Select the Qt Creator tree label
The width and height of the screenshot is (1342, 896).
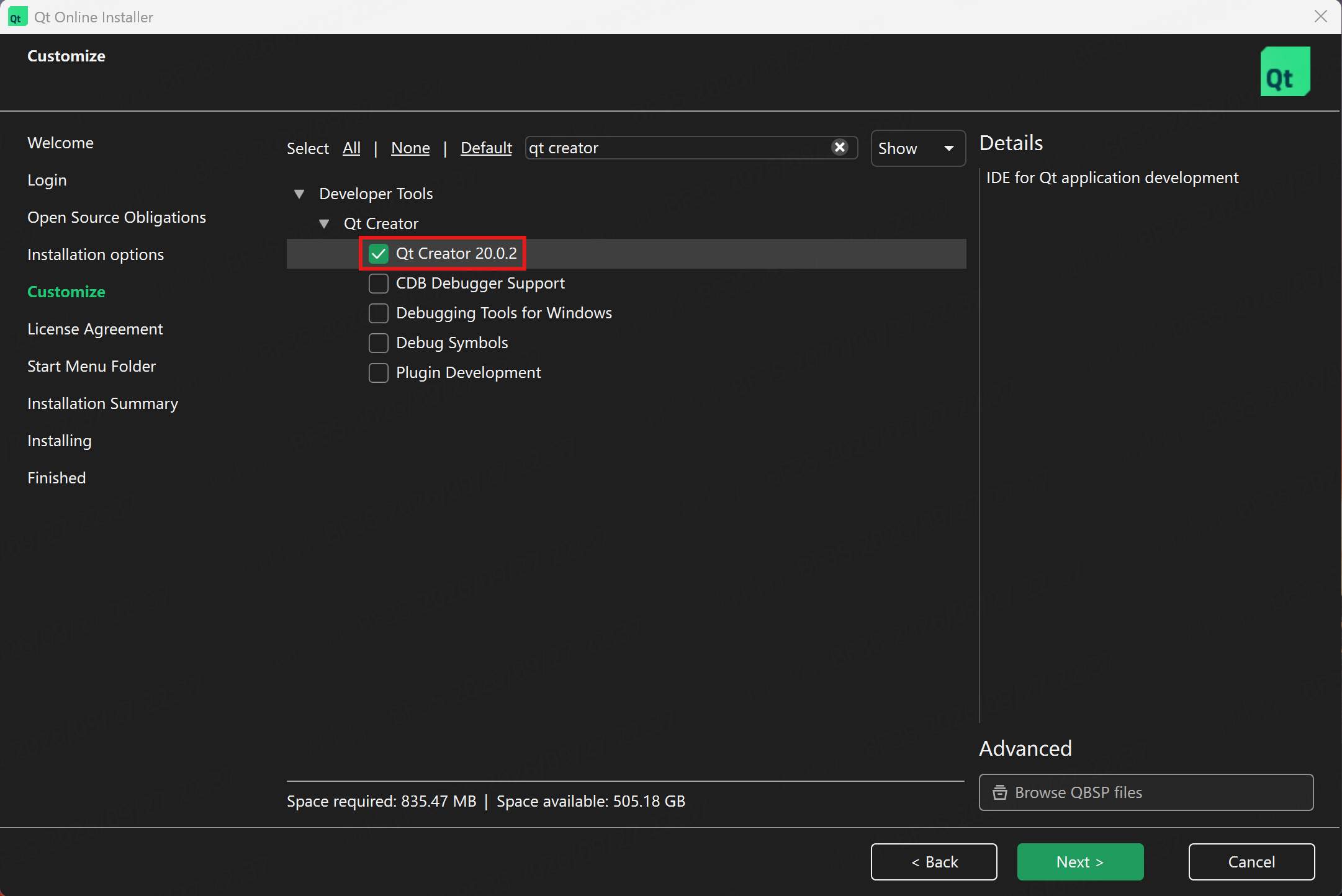point(381,224)
